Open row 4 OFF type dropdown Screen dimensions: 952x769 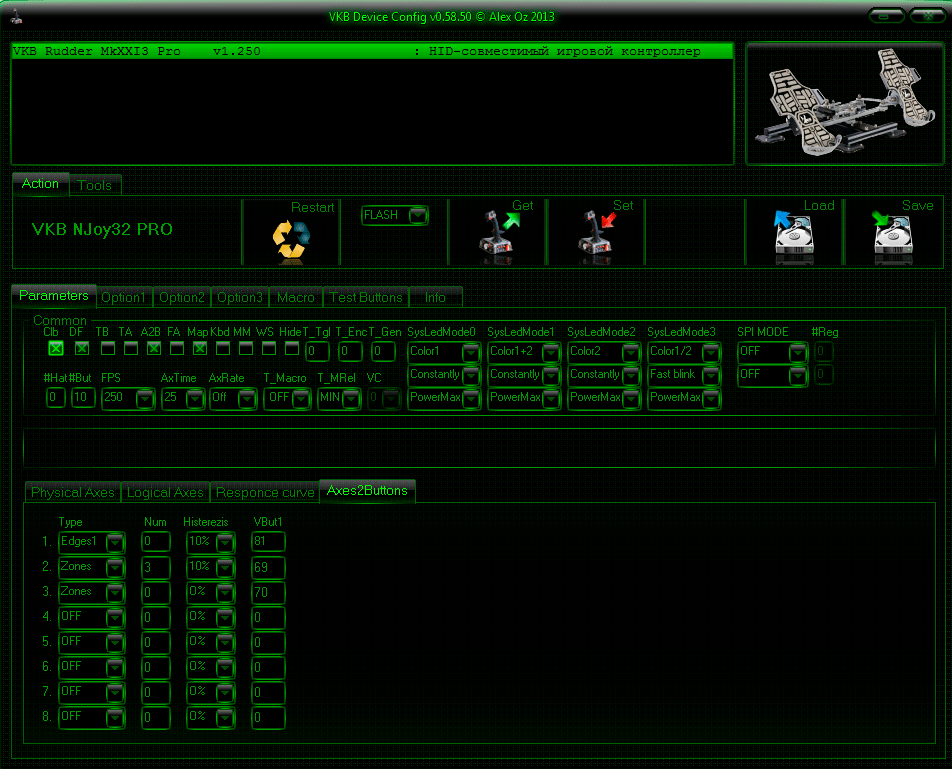pyautogui.click(x=92, y=617)
